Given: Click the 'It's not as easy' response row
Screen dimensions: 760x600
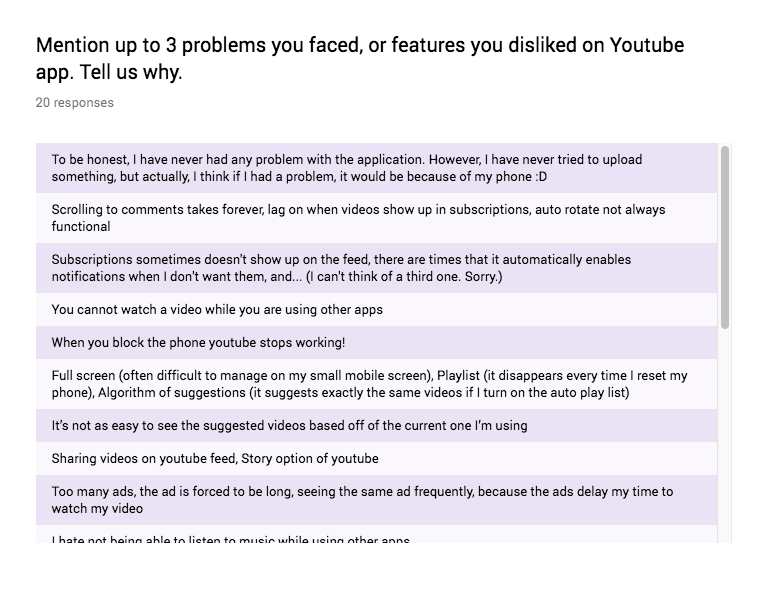Looking at the screenshot, I should coord(376,425).
